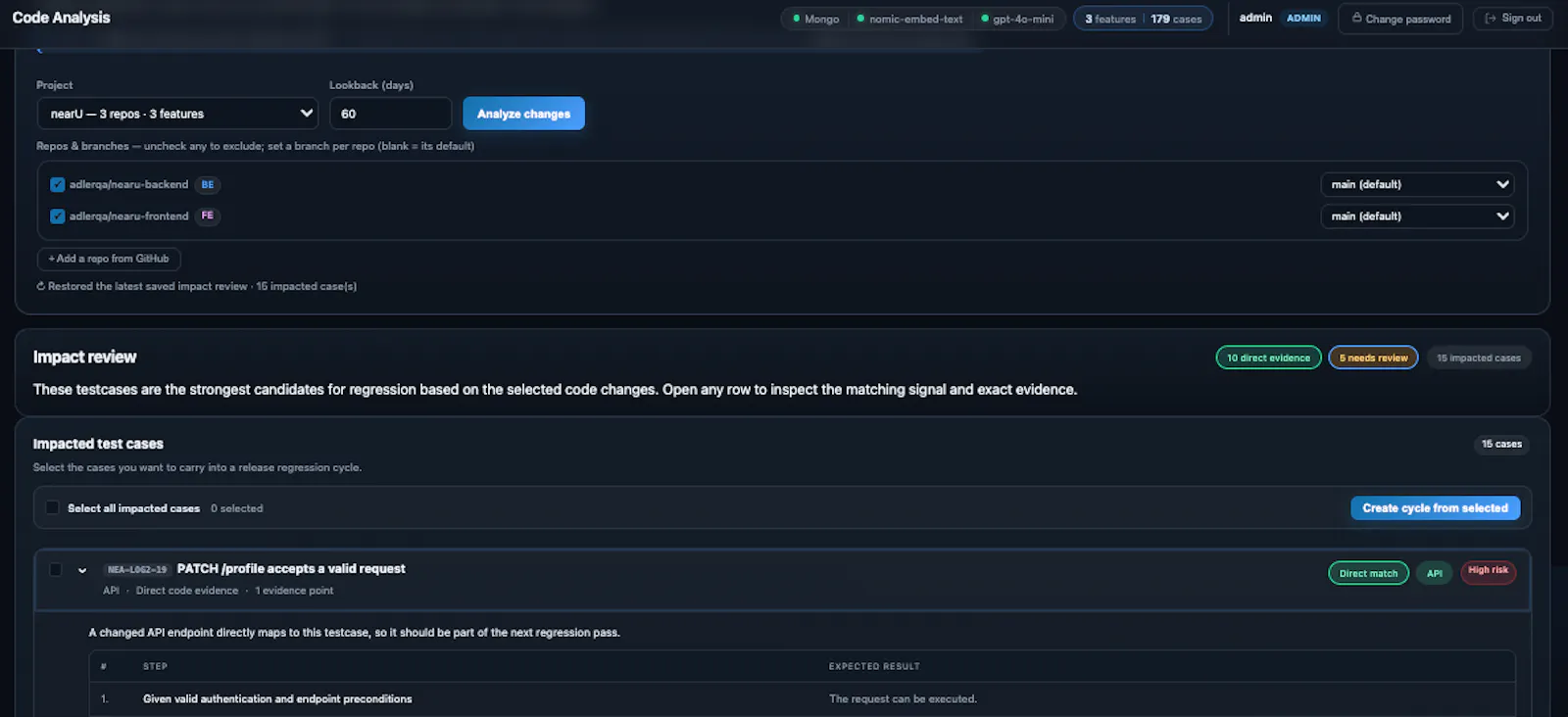Uncheck the adlerqa/nearu-frontend repo checkbox
This screenshot has height=717, width=1568.
pyautogui.click(x=58, y=215)
